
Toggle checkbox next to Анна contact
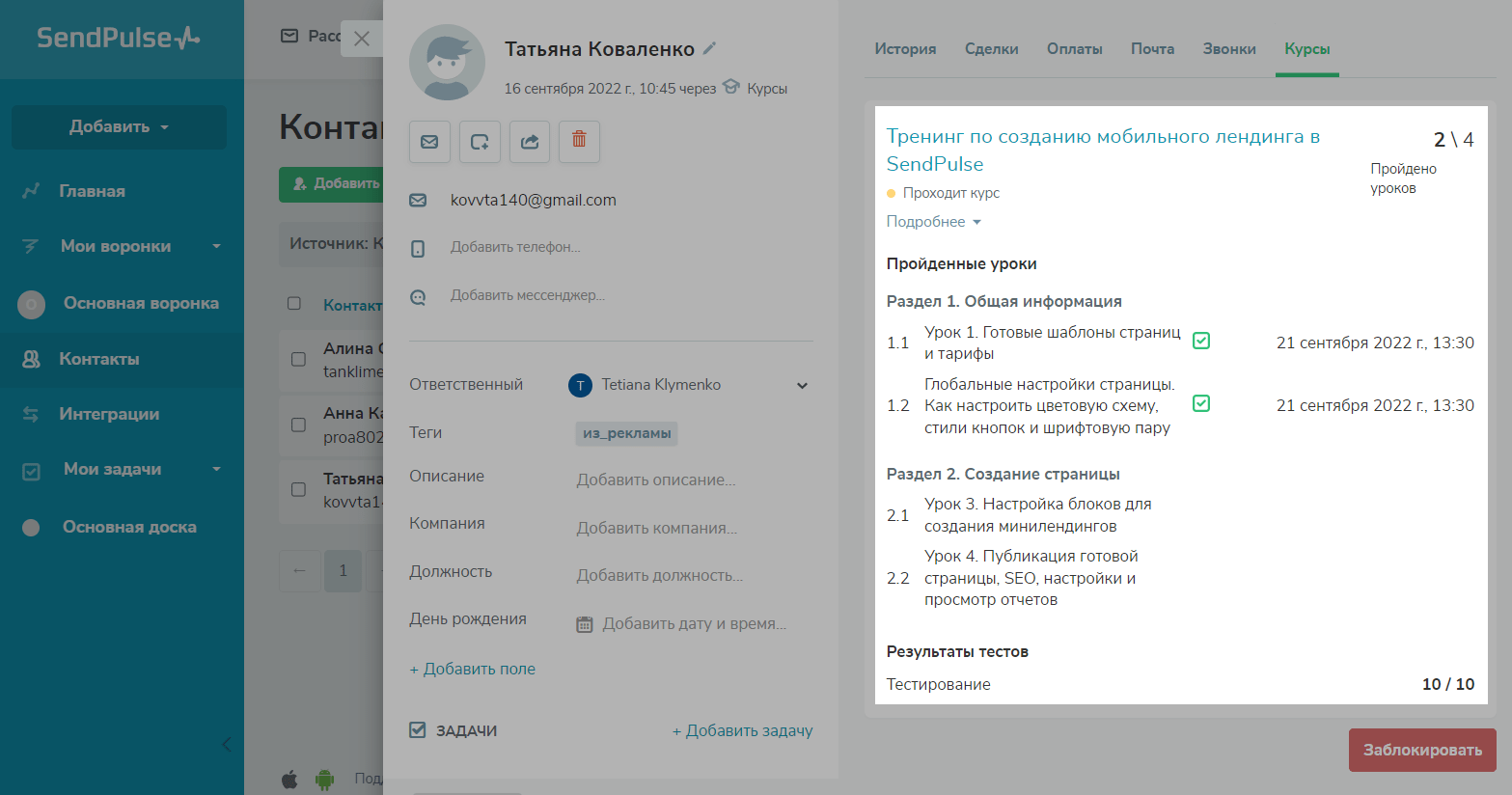point(298,425)
